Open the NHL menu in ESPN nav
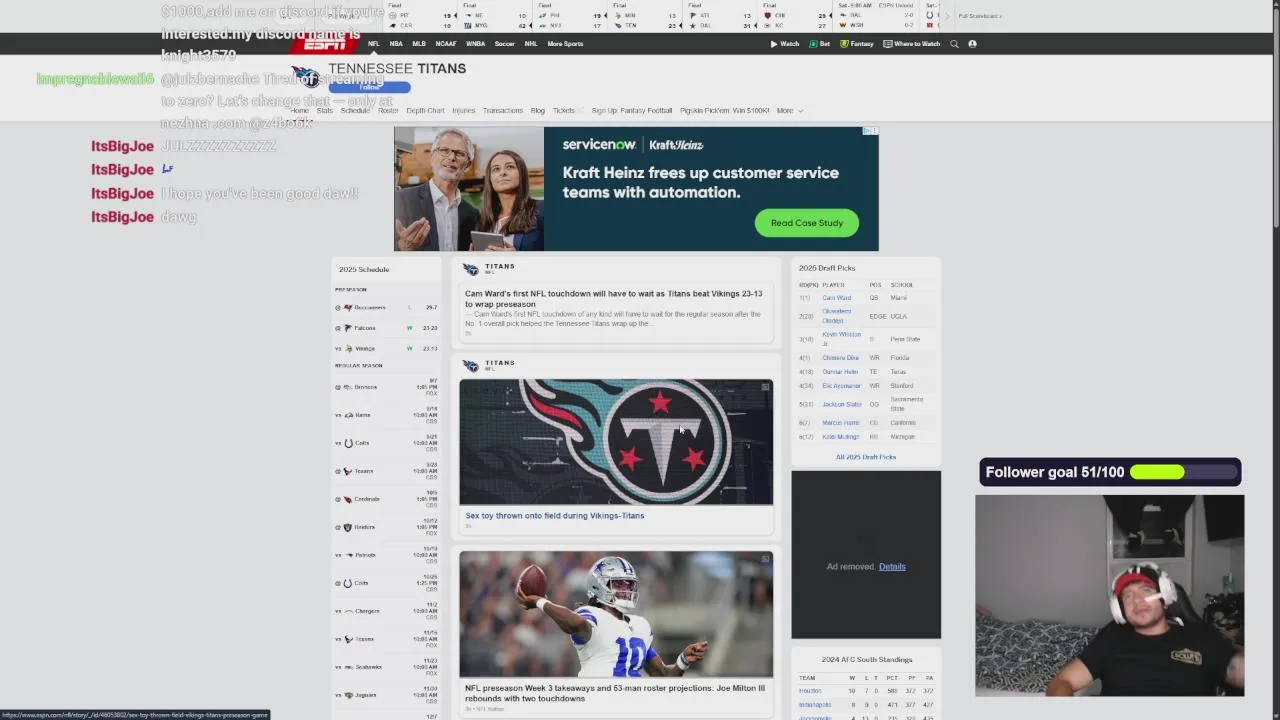 (531, 44)
